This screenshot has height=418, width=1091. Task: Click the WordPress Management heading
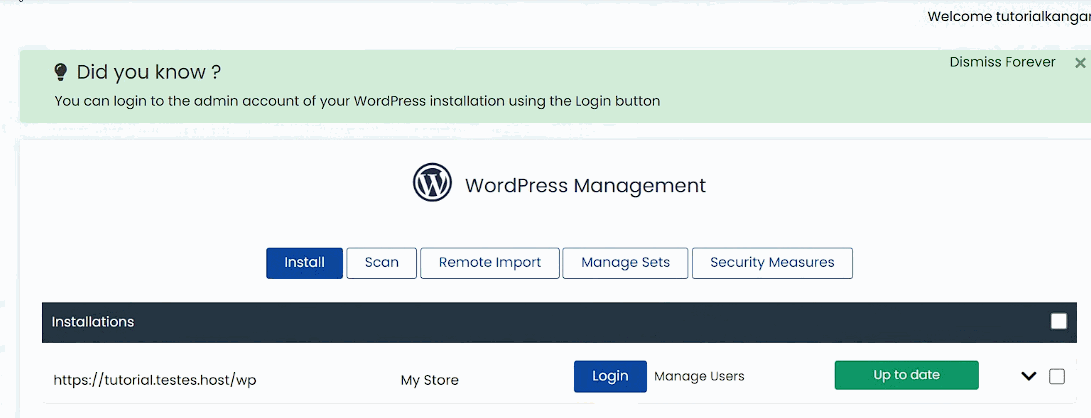point(585,185)
